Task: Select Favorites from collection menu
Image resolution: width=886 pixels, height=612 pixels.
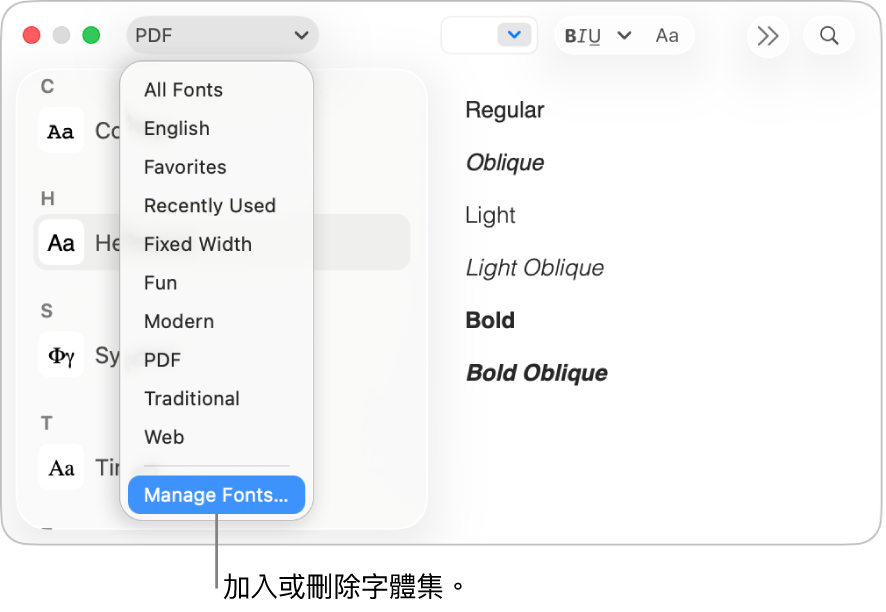Action: [x=185, y=167]
